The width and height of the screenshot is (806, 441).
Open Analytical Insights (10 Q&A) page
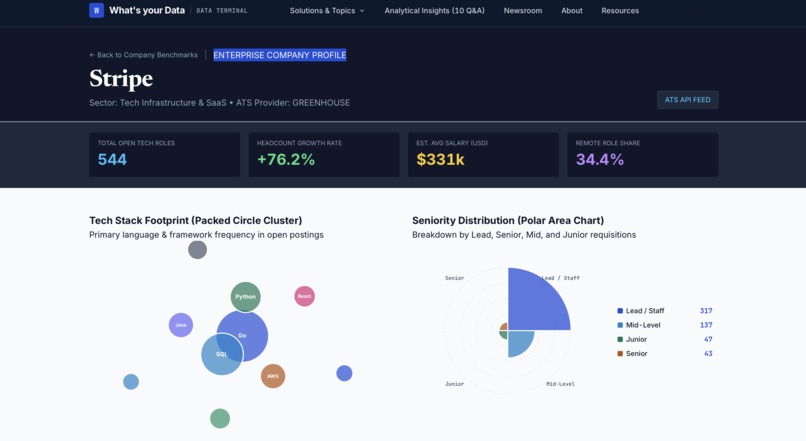434,10
